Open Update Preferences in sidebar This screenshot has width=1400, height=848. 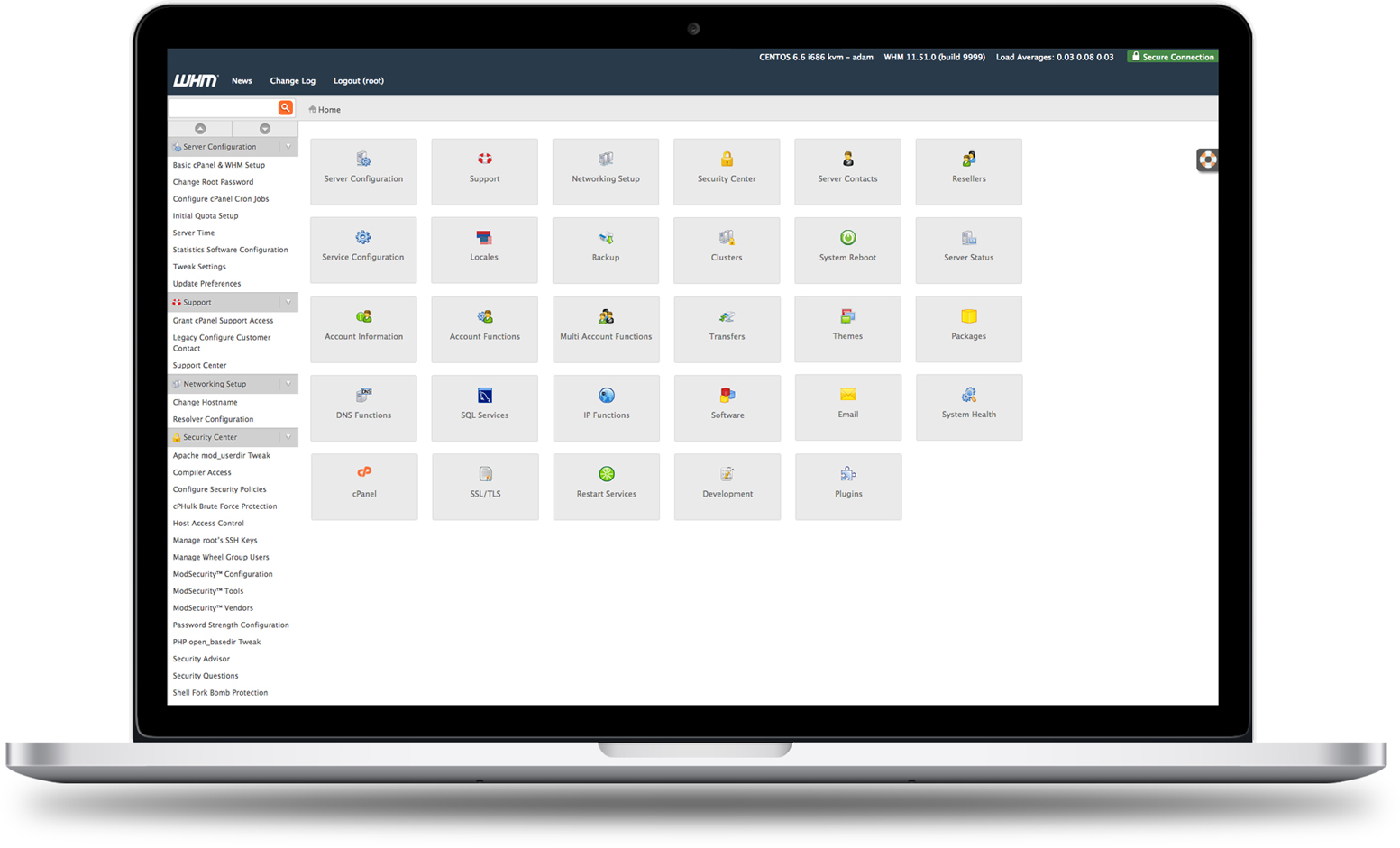pos(206,284)
